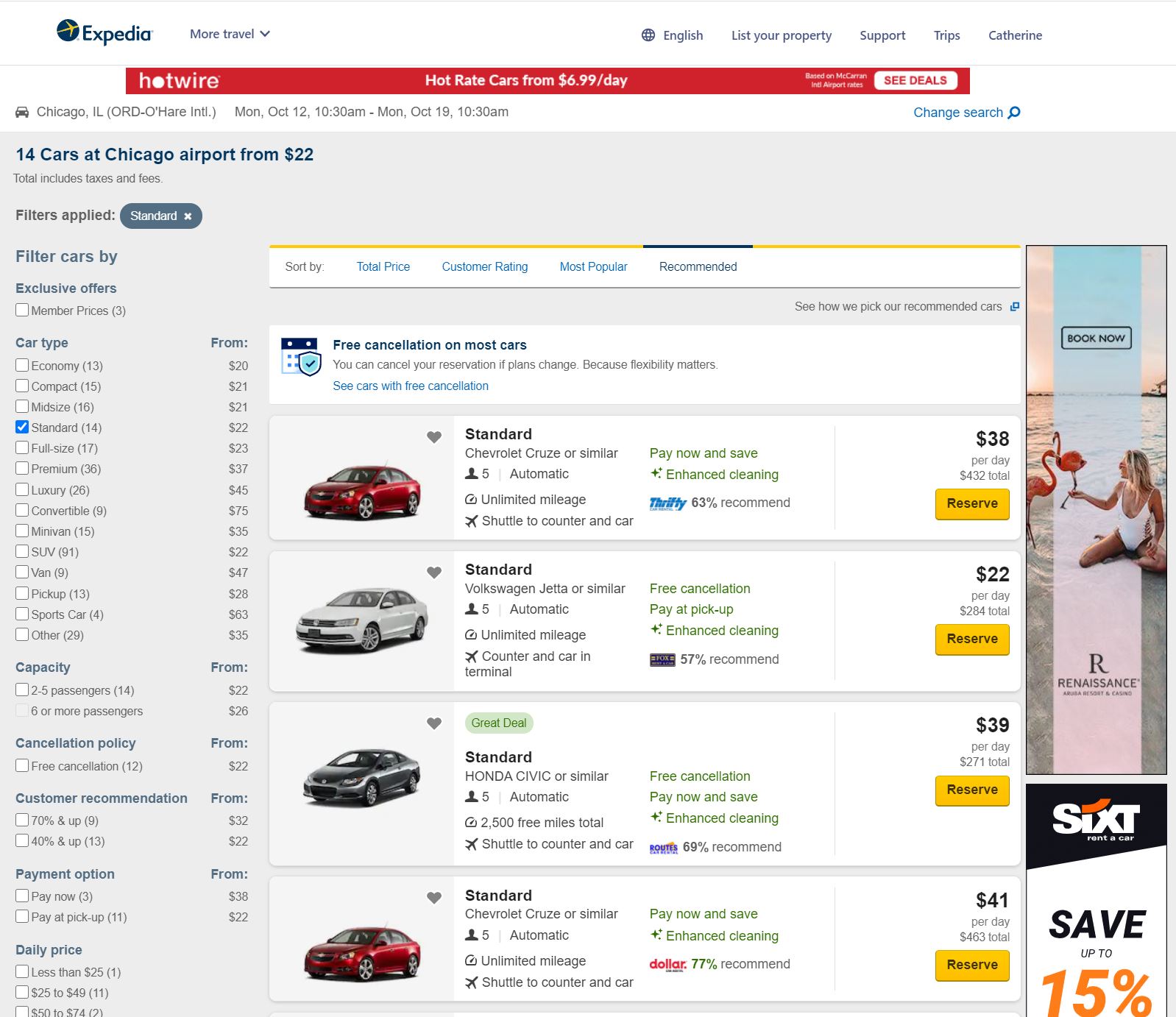Click the Dollar logo on the $41 car
1176x1017 pixels.
(667, 965)
